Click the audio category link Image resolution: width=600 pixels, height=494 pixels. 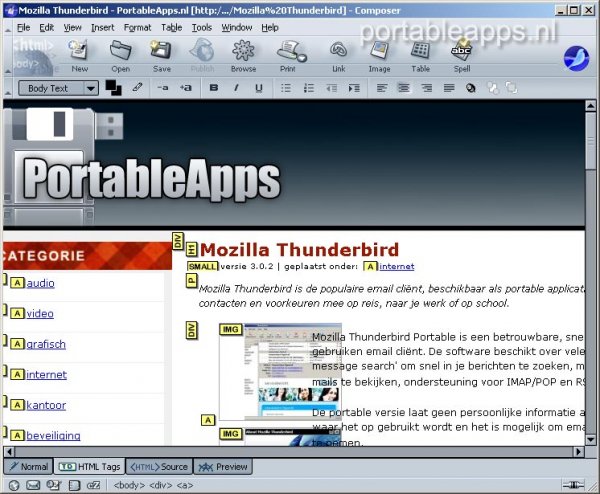(x=40, y=283)
